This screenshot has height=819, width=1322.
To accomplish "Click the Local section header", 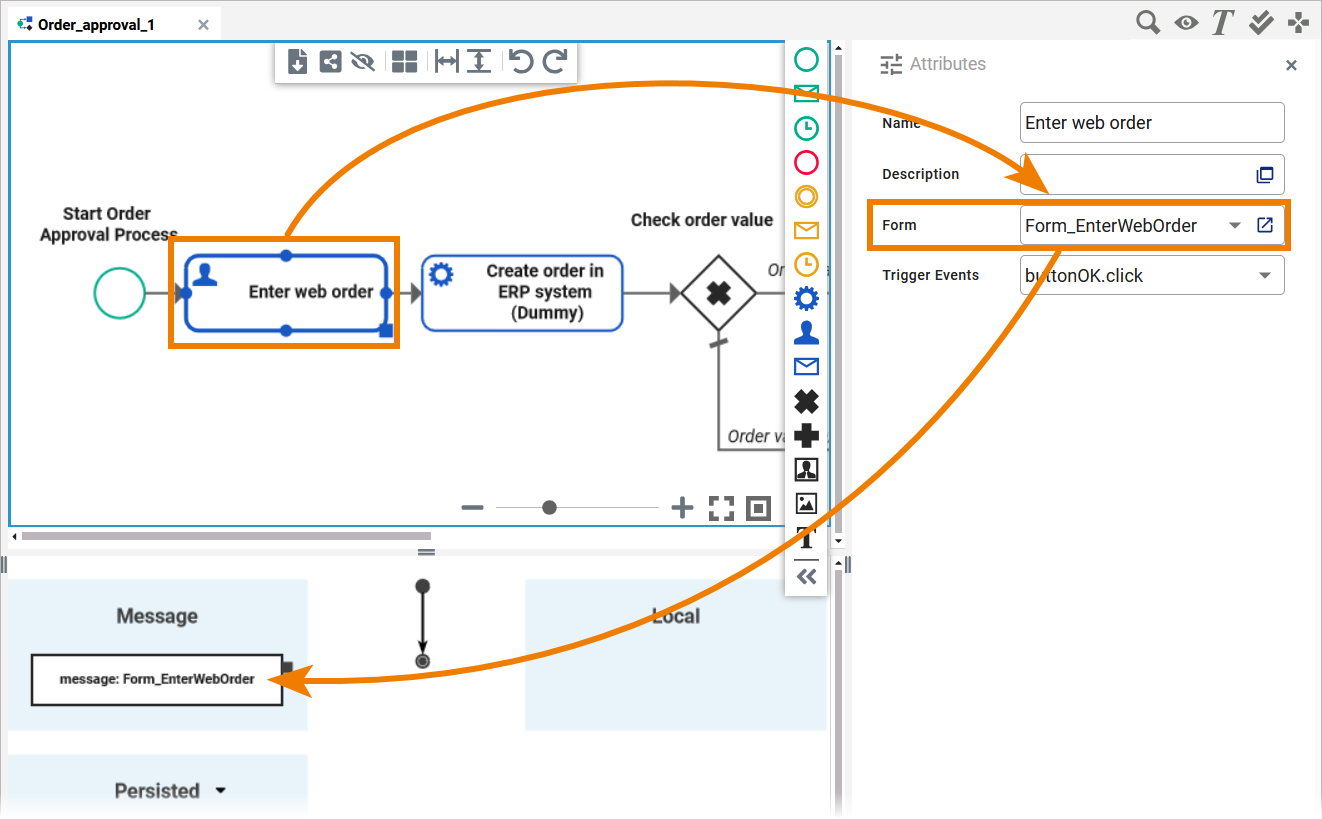I will 676,616.
